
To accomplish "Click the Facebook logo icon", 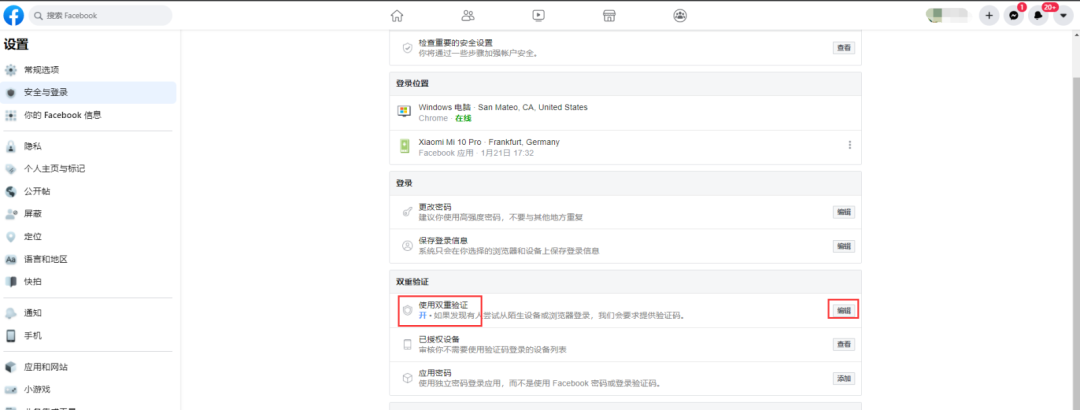I will click(x=14, y=15).
